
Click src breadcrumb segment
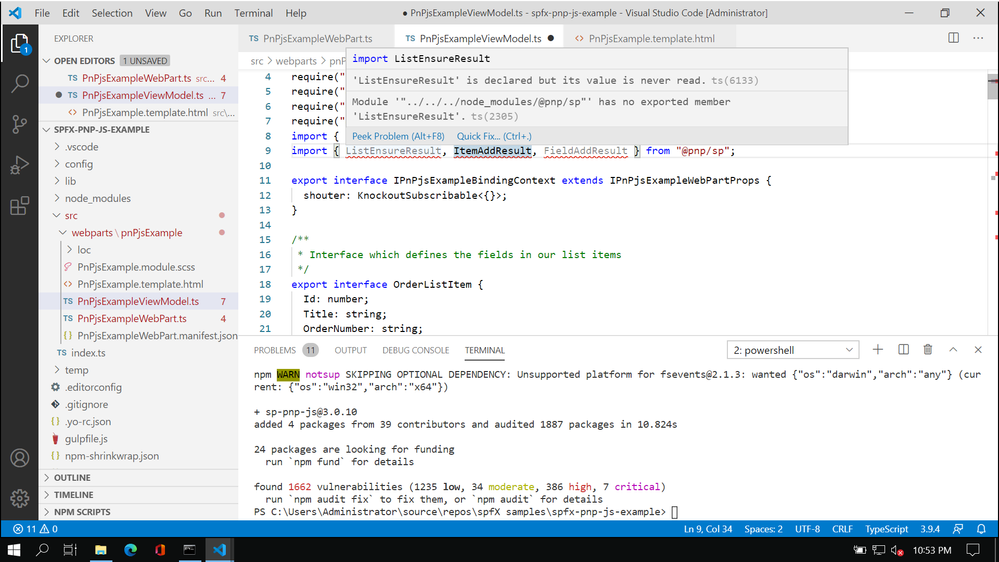(256, 61)
